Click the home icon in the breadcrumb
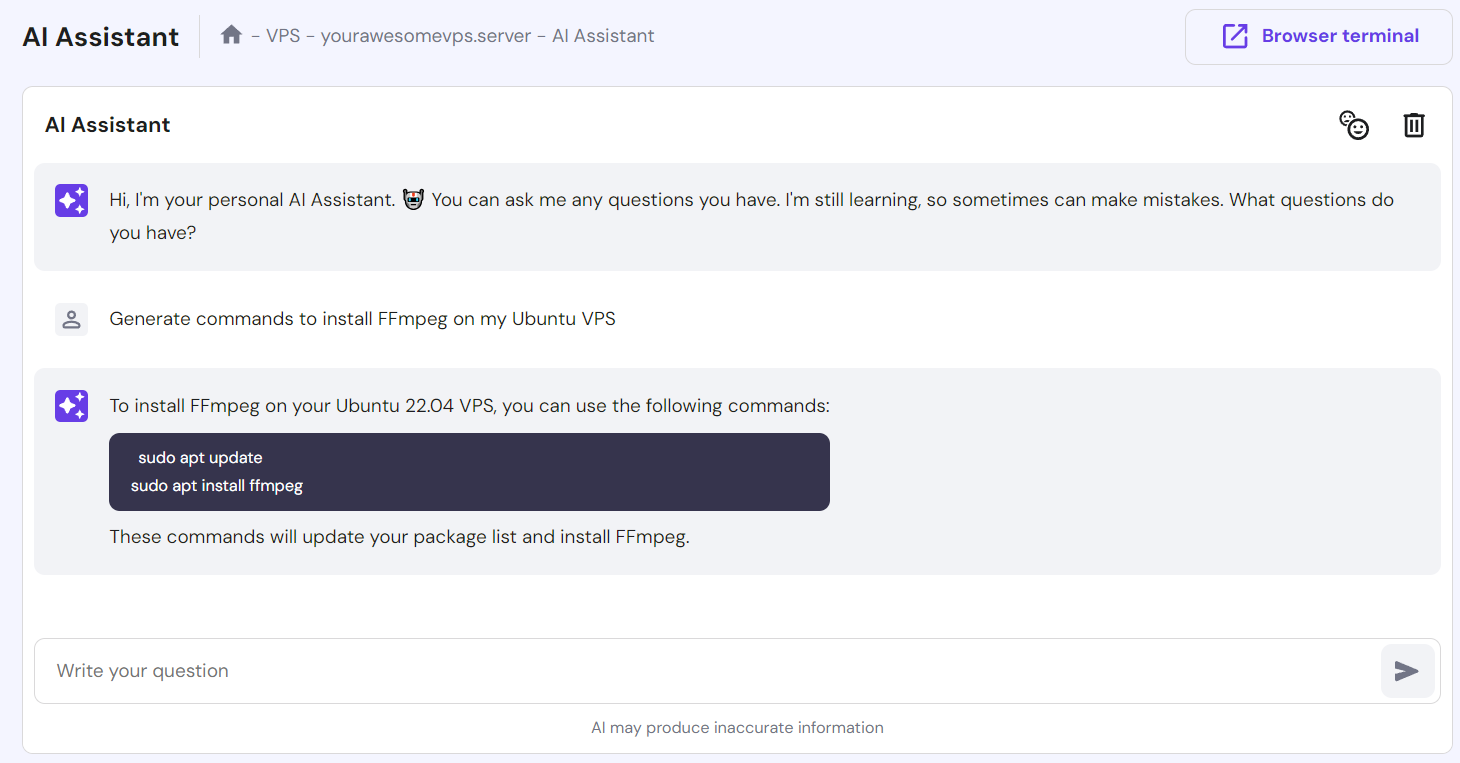 (x=232, y=36)
